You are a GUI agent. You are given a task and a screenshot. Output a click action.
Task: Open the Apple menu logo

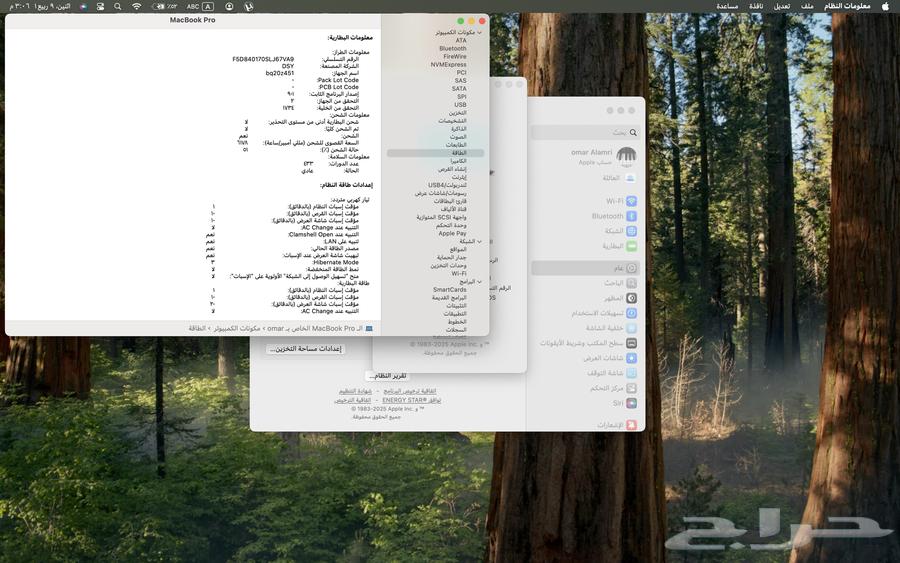[885, 6]
